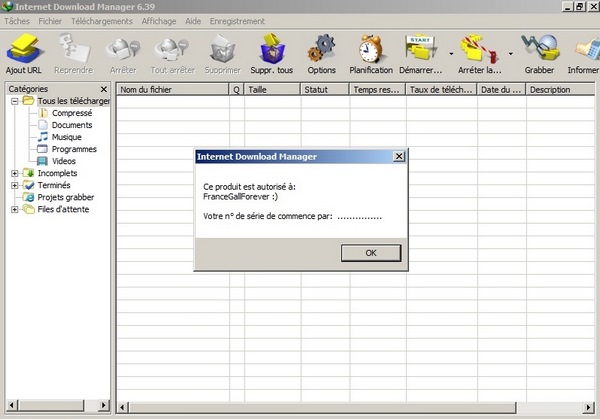Image resolution: width=600 pixels, height=420 pixels.
Task: Open the Téléchargements menu
Action: tap(102, 21)
